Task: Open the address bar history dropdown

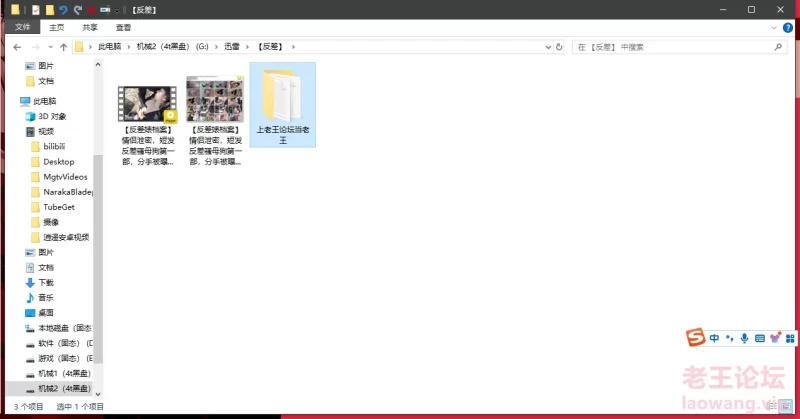Action: [x=548, y=47]
